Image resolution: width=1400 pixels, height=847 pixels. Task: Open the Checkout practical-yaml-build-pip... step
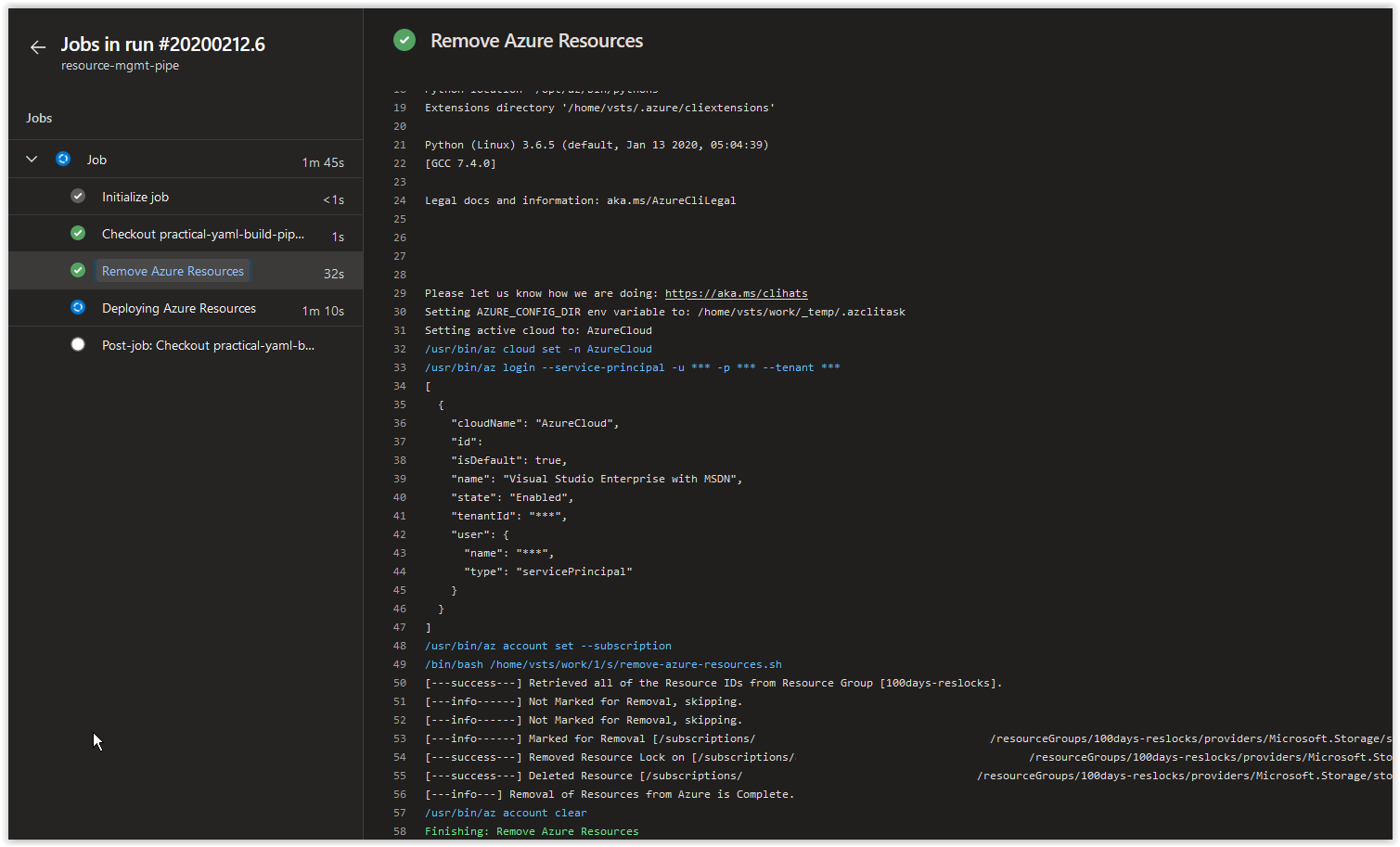click(x=186, y=234)
